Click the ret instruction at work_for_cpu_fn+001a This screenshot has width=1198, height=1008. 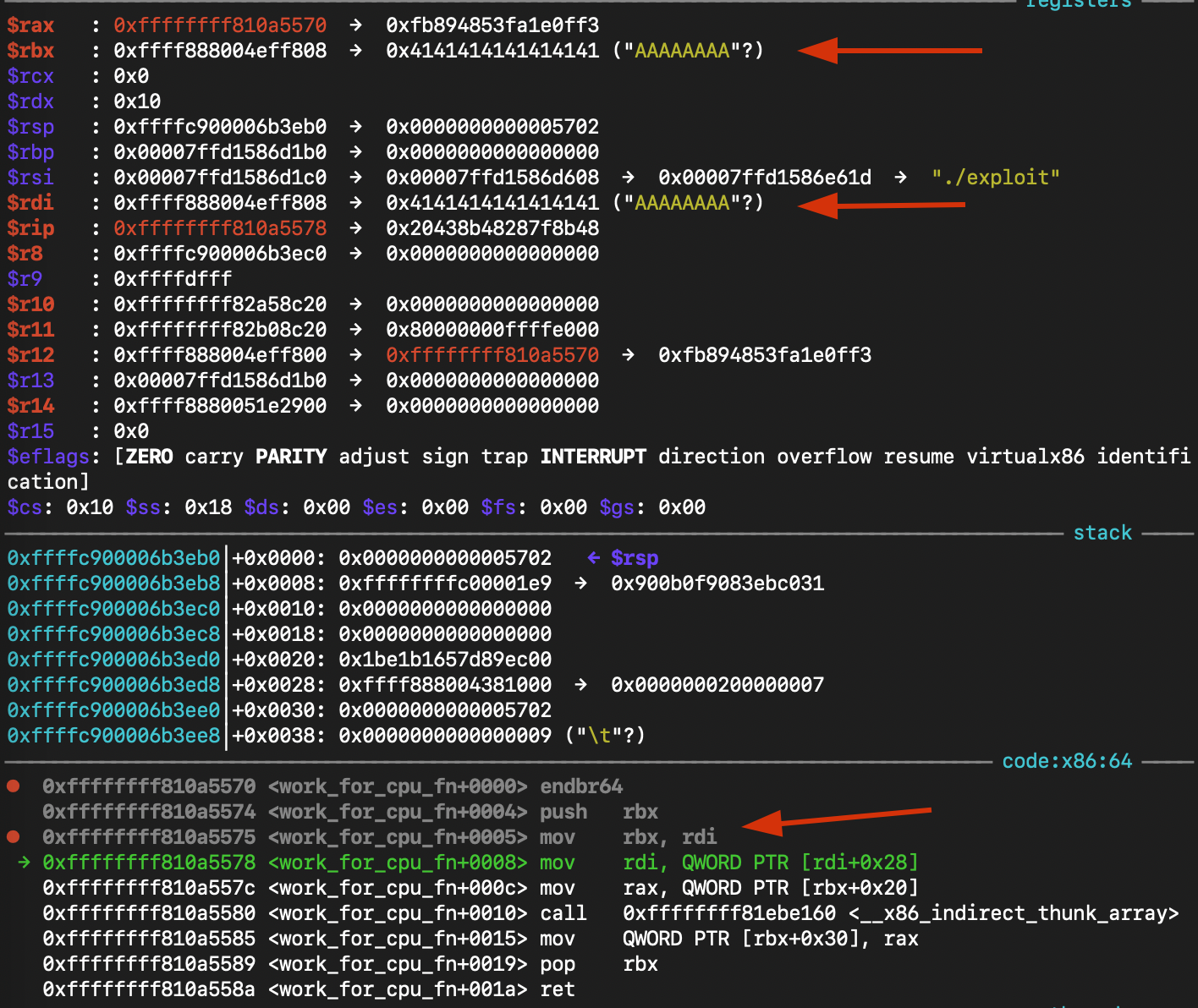click(x=558, y=989)
